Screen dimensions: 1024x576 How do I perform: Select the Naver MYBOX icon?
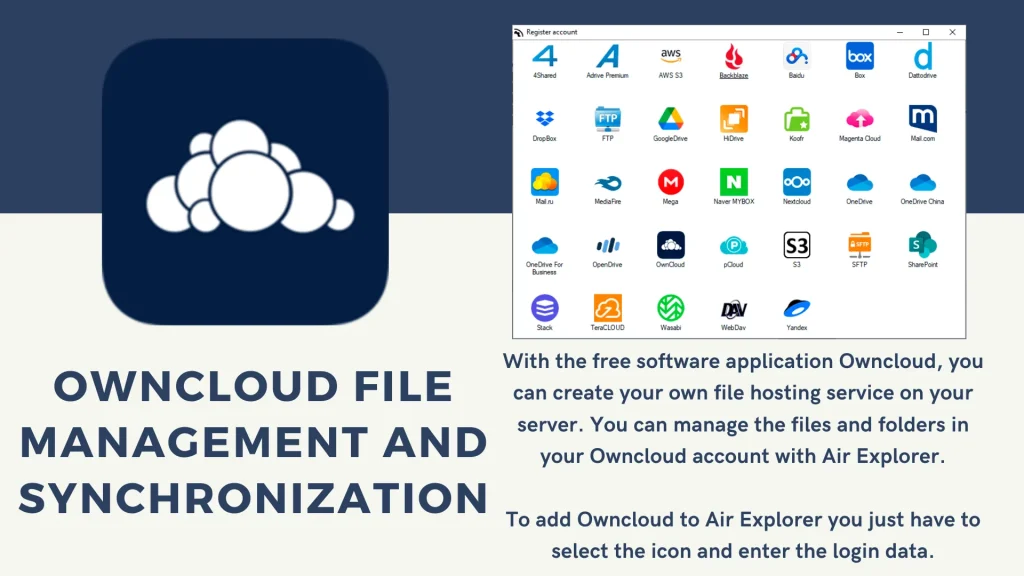(x=733, y=182)
